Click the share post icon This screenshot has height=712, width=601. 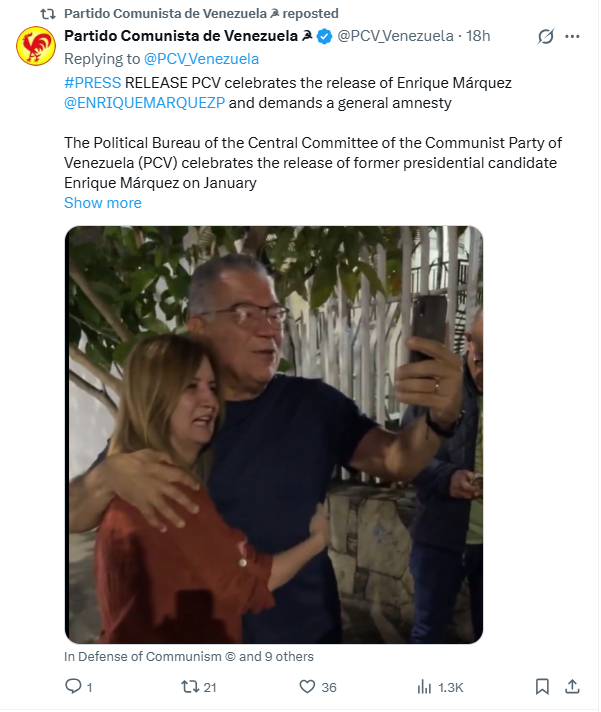(572, 687)
